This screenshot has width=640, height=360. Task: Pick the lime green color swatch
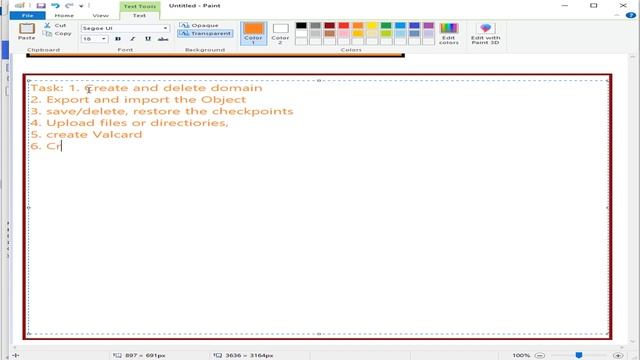click(x=386, y=33)
